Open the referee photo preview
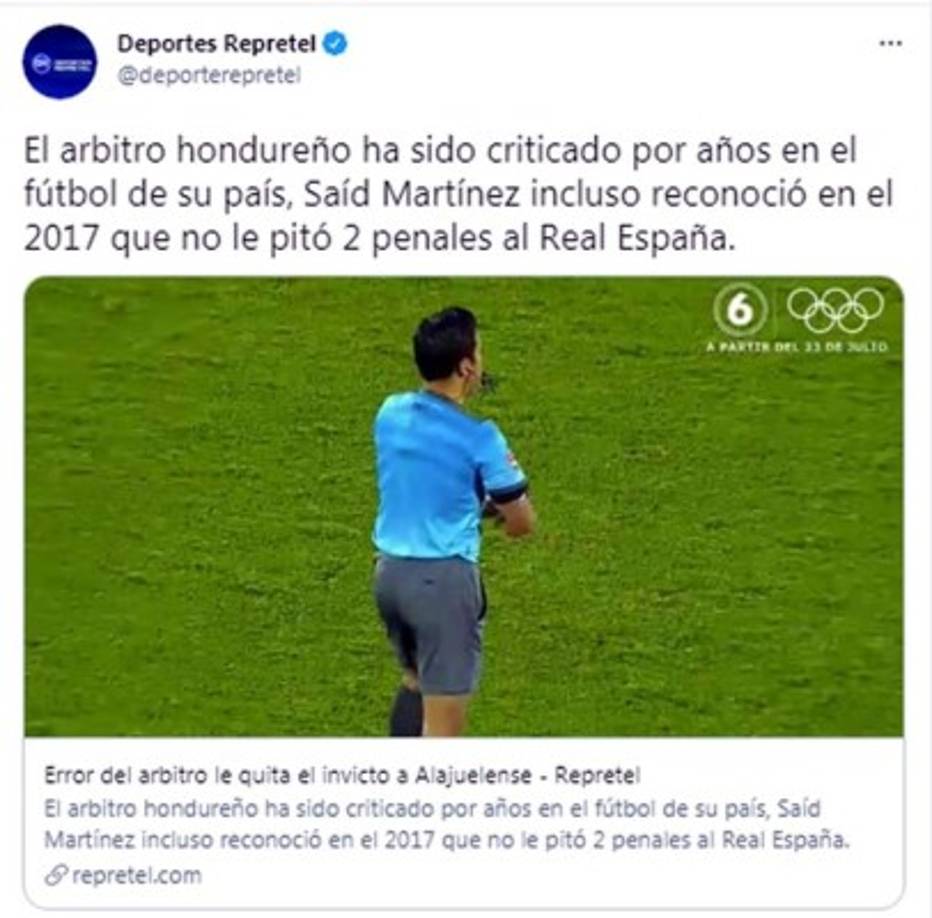The width and height of the screenshot is (932, 918). [464, 507]
